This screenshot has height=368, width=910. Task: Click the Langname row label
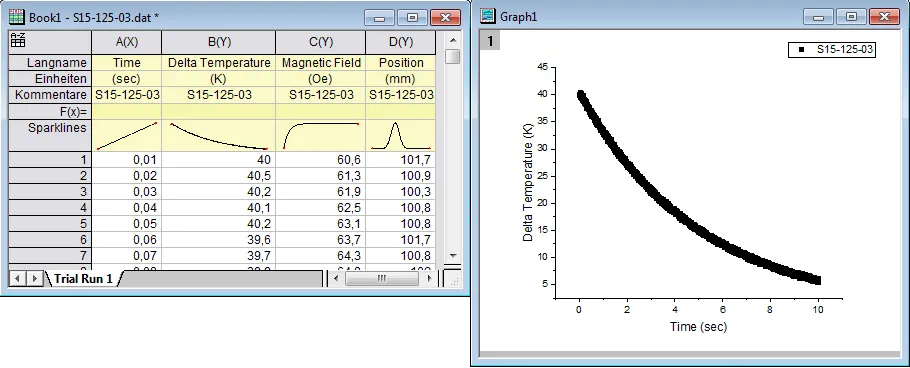tap(50, 63)
